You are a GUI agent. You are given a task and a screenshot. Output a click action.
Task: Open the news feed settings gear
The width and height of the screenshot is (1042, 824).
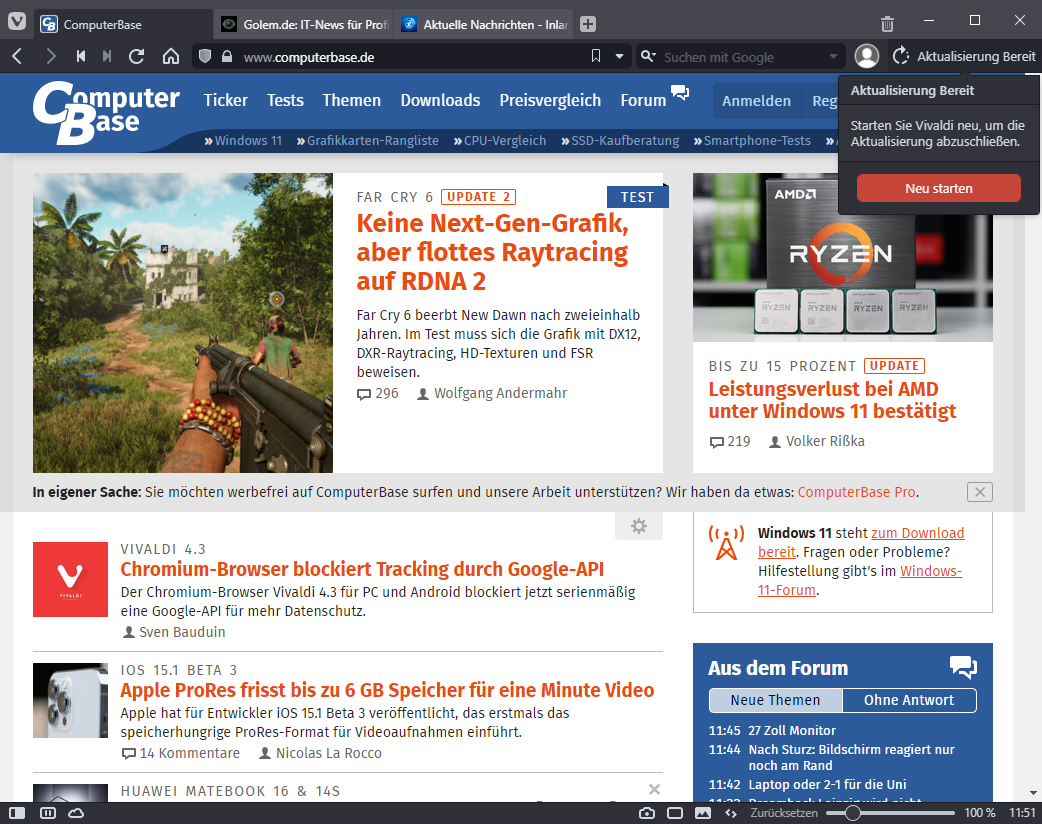pyautogui.click(x=639, y=526)
